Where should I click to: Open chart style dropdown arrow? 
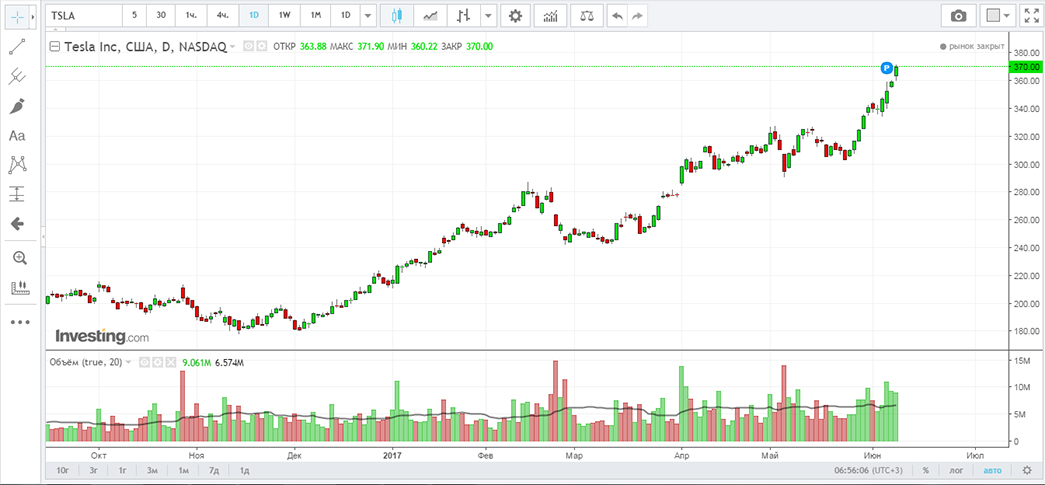[489, 15]
